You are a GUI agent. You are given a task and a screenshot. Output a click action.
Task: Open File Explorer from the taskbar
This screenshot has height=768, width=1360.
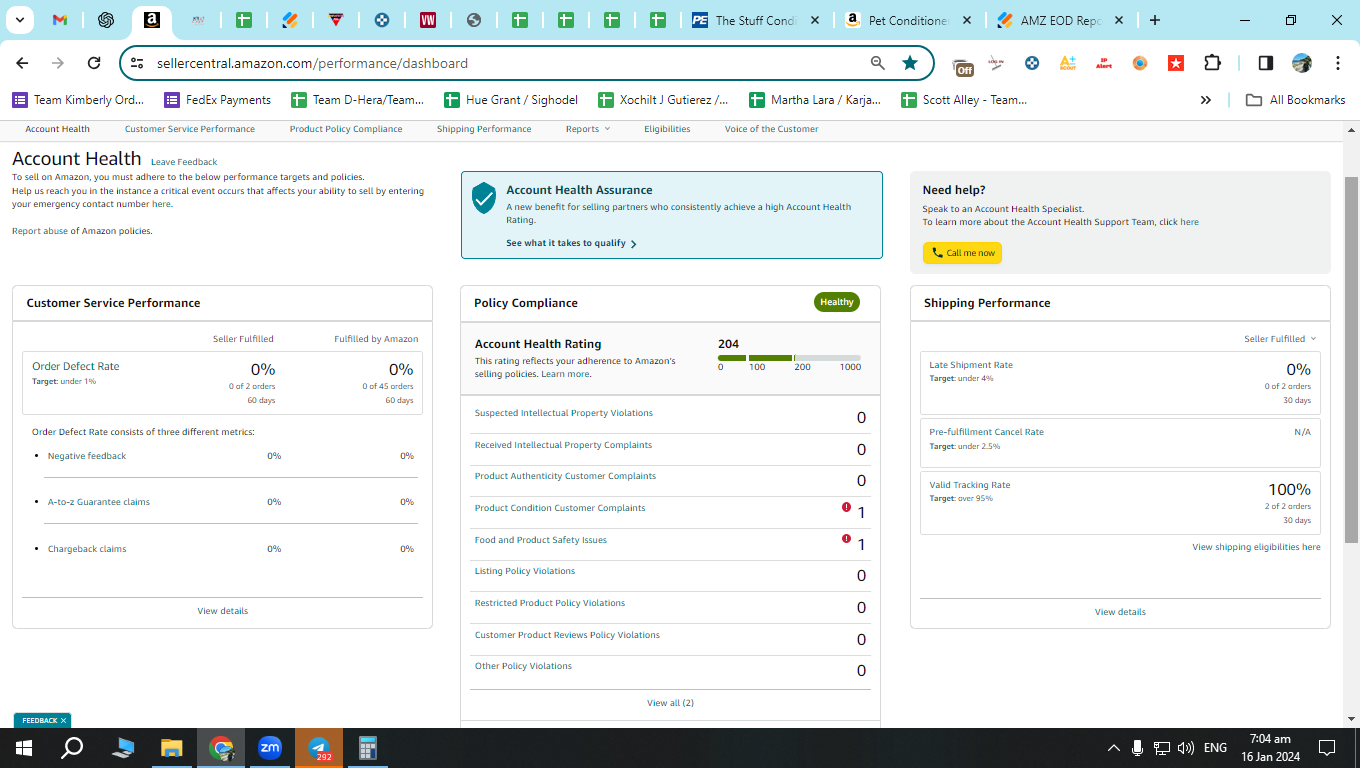click(172, 748)
